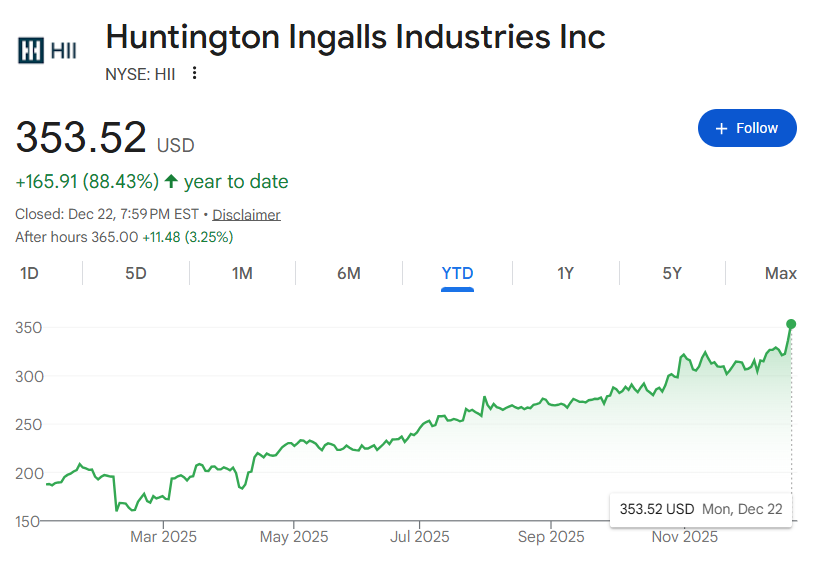Screen dimensions: 816x564
Task: Open the Disclaimer link
Action: click(246, 215)
